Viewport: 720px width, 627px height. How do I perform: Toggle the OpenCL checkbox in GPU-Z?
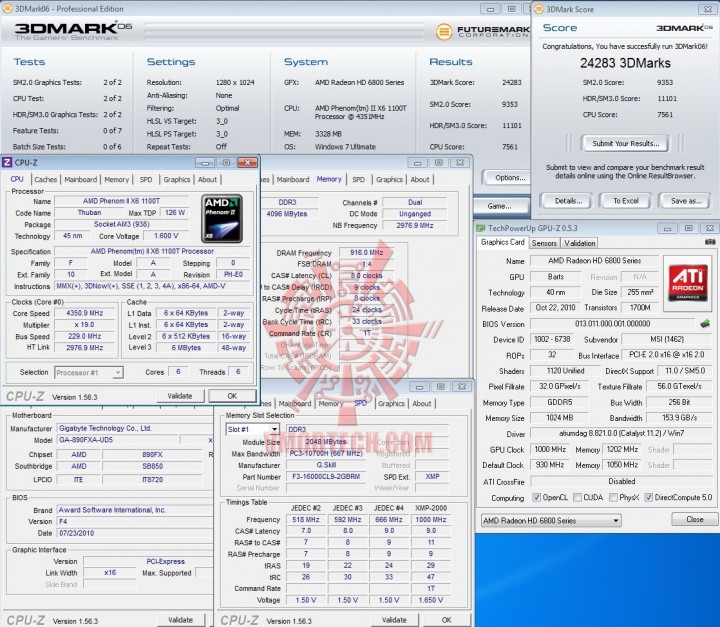click(x=536, y=497)
